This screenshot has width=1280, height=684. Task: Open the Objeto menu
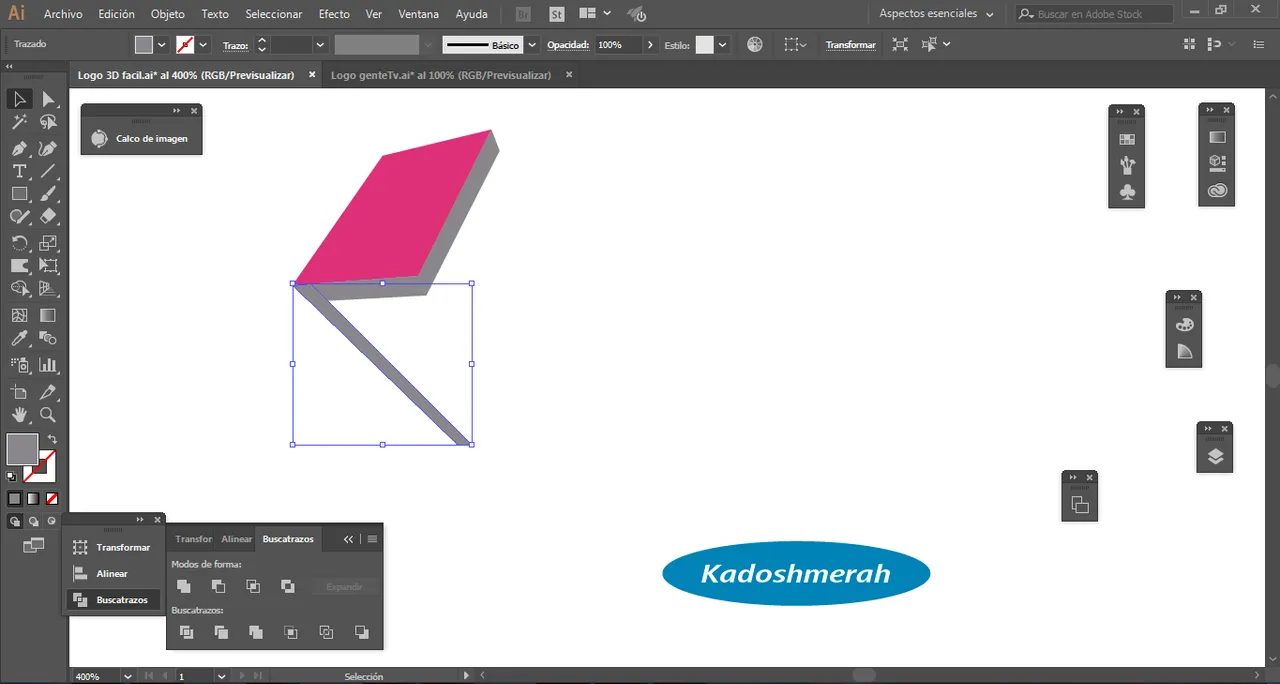coord(167,14)
